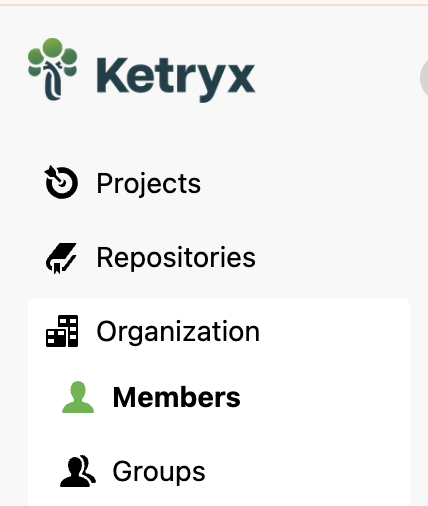428x506 pixels.
Task: Click the target-and-arrow Projects icon
Action: [x=61, y=182]
